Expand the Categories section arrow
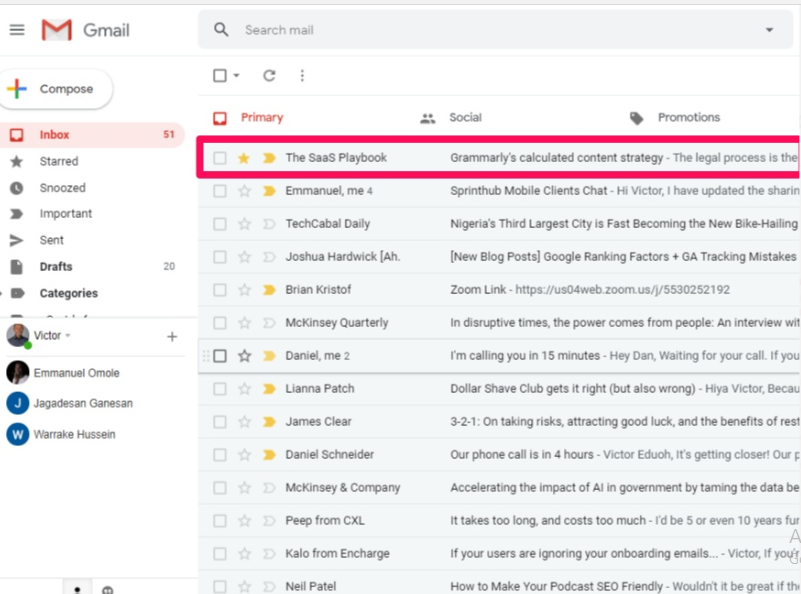 2,293
